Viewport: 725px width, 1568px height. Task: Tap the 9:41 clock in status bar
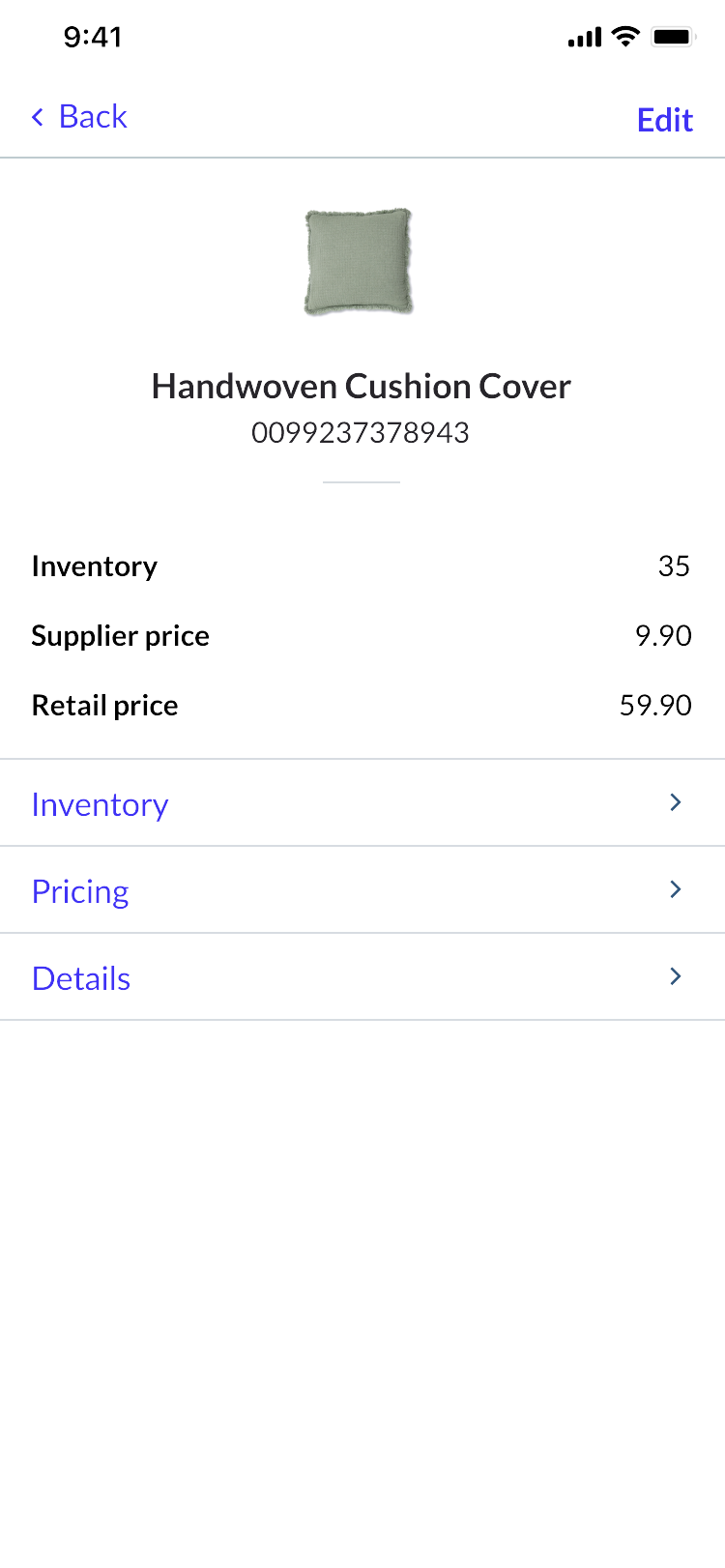tap(93, 37)
